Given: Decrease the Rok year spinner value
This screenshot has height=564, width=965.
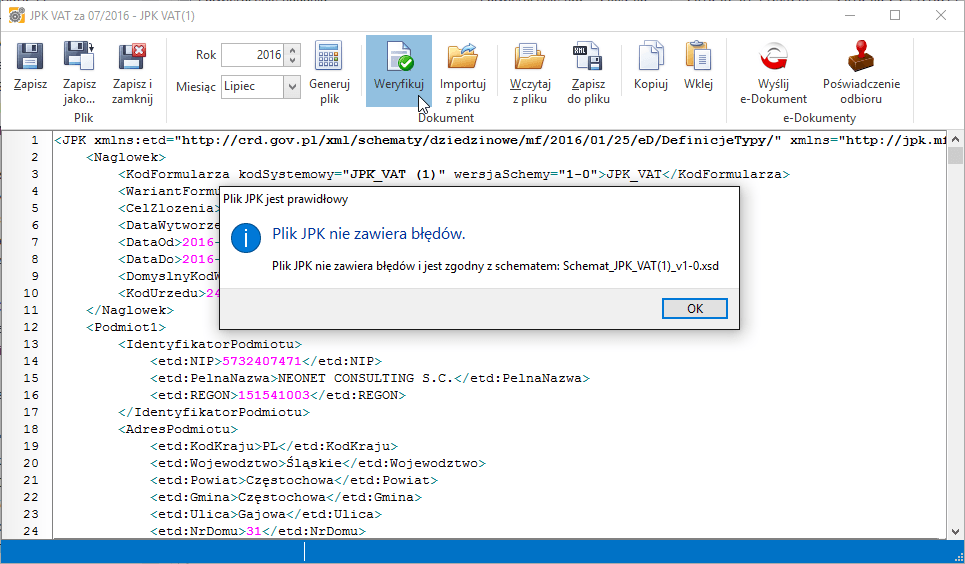Looking at the screenshot, I should [291, 60].
